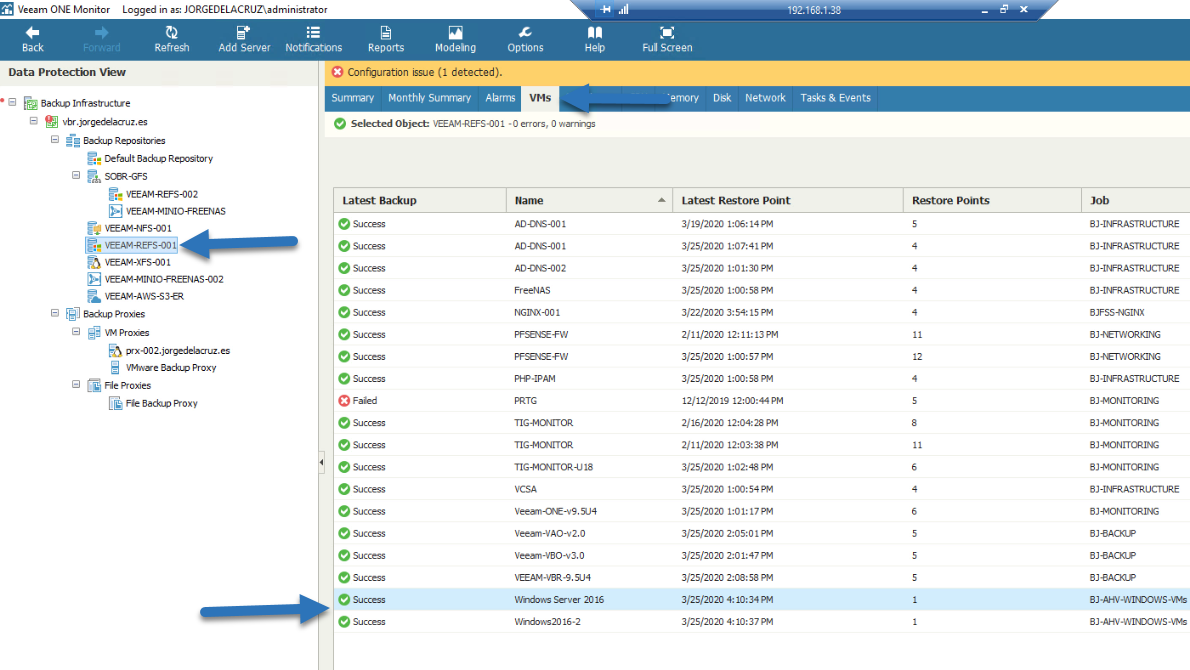Click the VEEAM-AWS-S3-ER cloud repository icon

click(94, 296)
